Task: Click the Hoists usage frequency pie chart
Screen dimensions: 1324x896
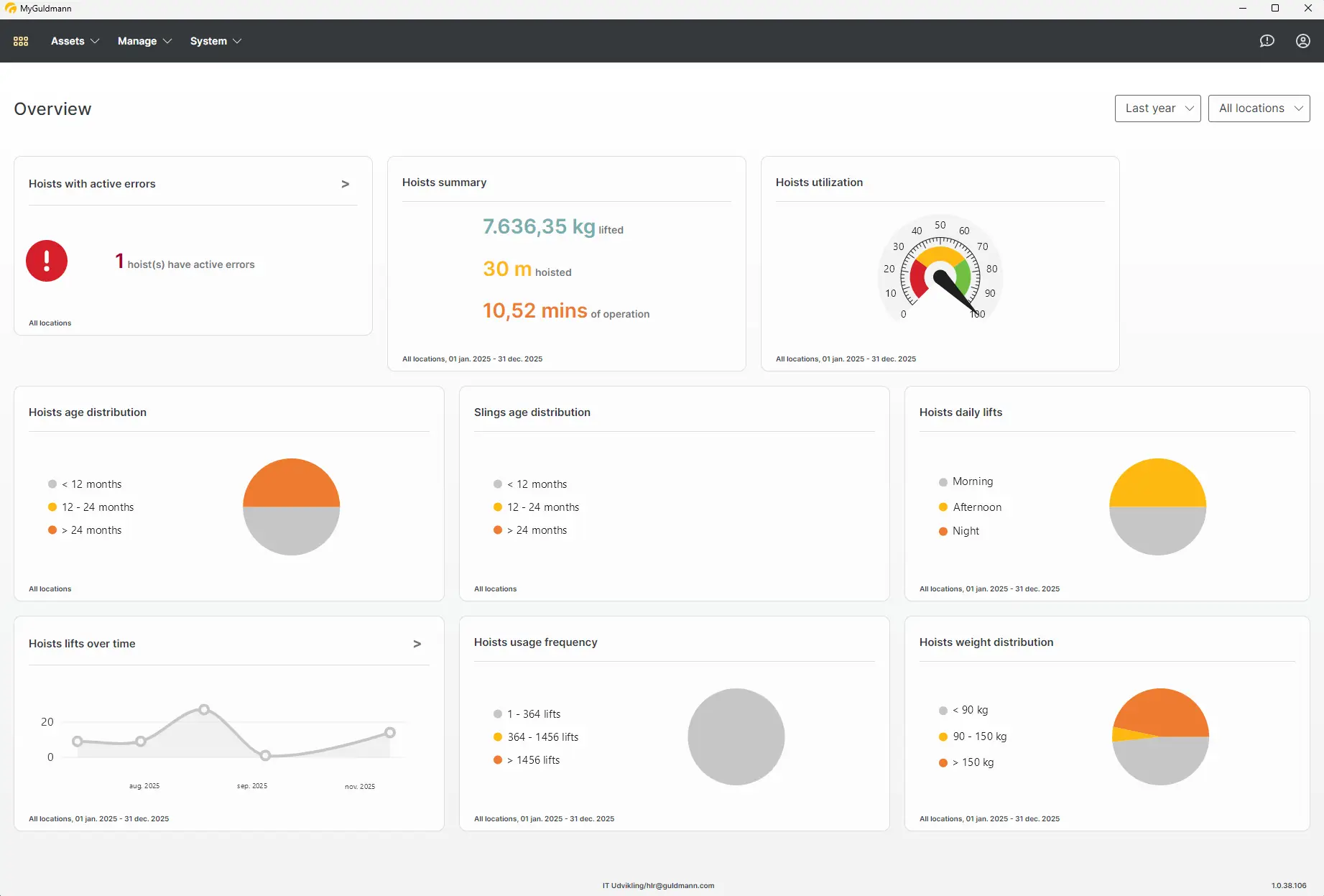Action: point(736,737)
